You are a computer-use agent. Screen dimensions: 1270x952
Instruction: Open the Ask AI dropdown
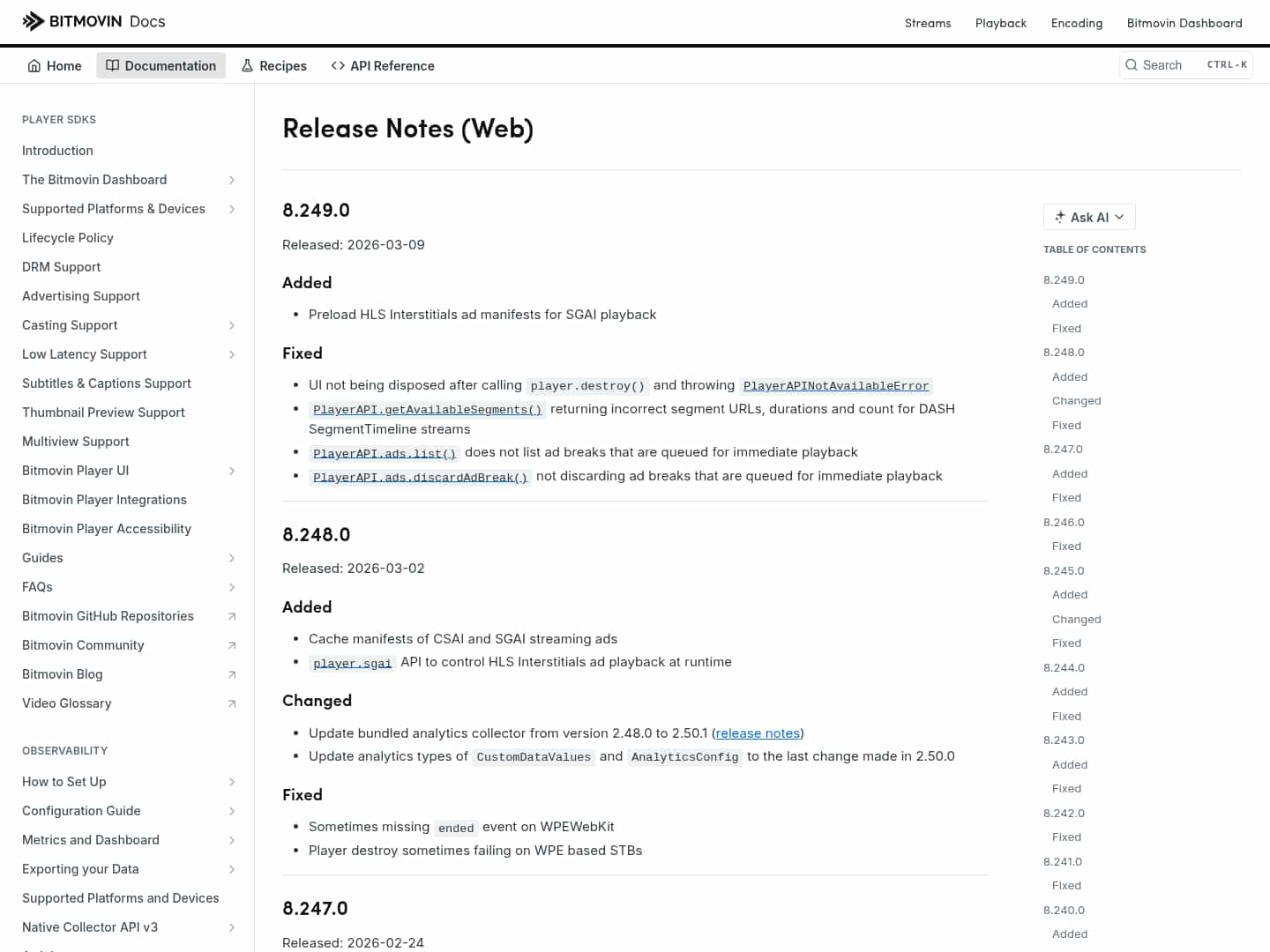click(1089, 217)
